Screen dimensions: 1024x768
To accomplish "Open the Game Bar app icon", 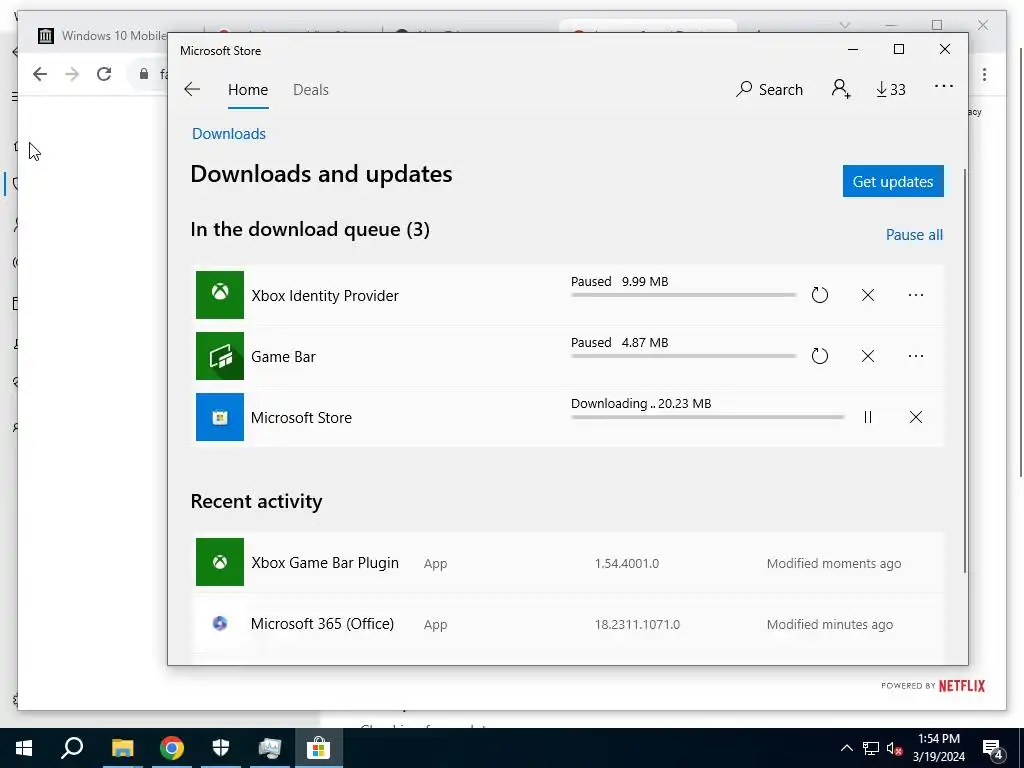I will tap(220, 356).
